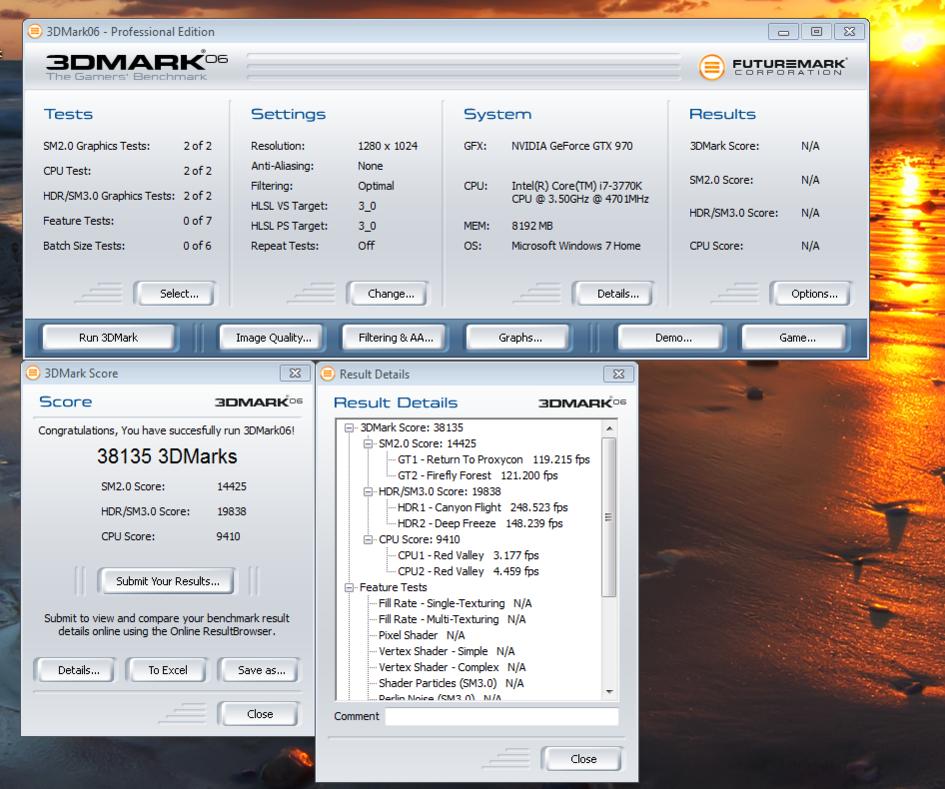This screenshot has width=945, height=789.
Task: Click the NVIDIA GeForce GTX 970 text
Action: (572, 146)
